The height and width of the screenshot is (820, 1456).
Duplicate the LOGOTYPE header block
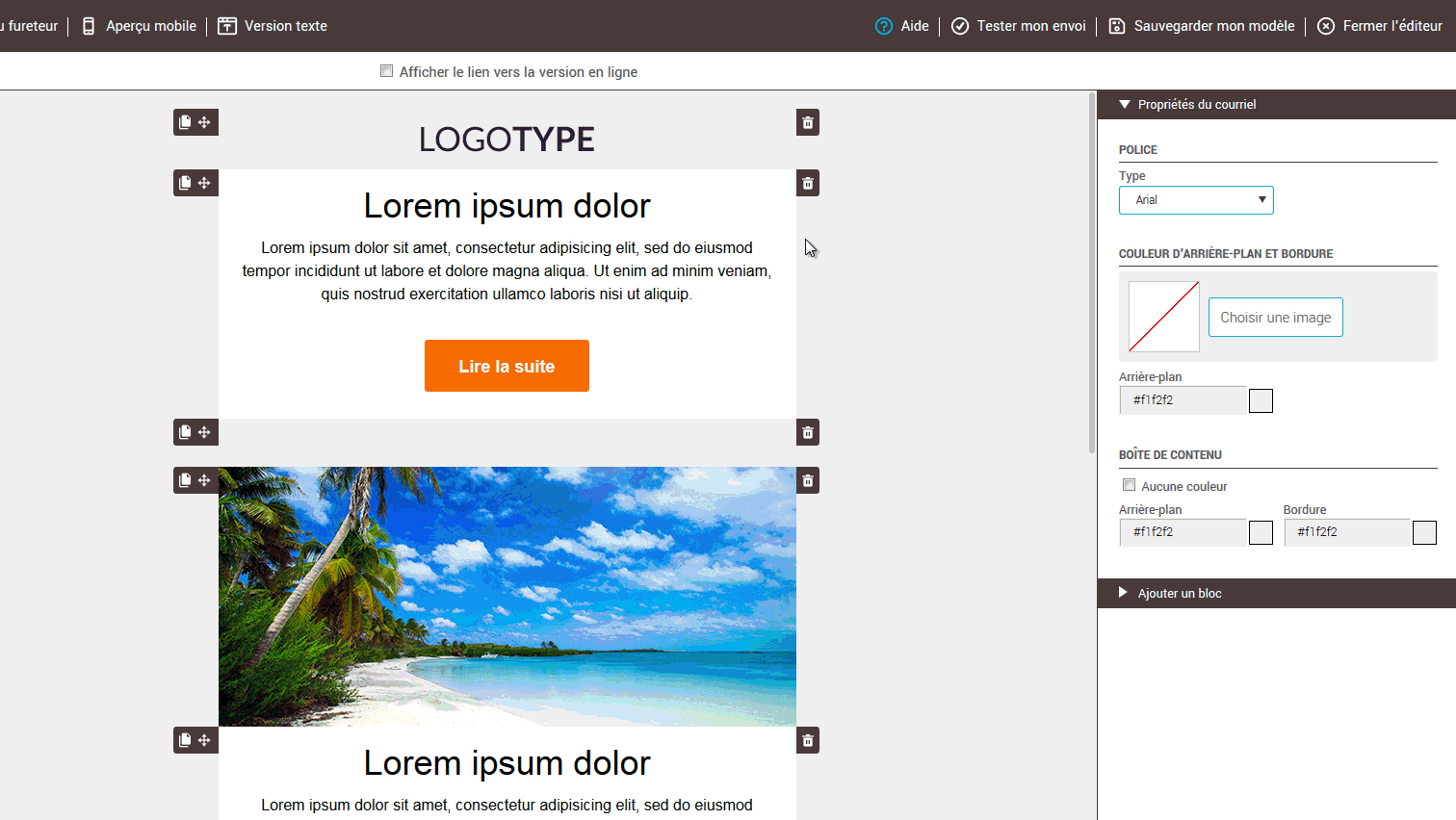click(185, 122)
